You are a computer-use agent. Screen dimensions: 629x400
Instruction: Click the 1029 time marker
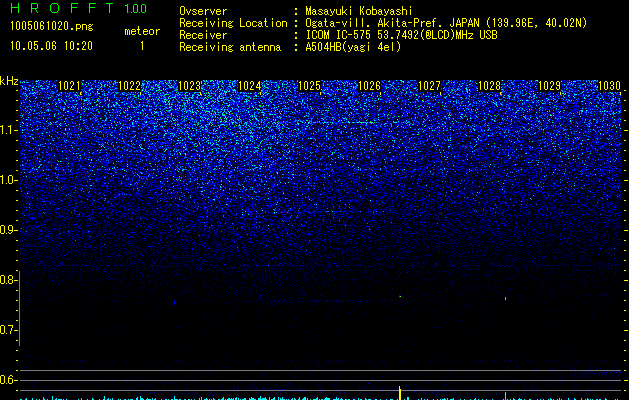coord(549,86)
